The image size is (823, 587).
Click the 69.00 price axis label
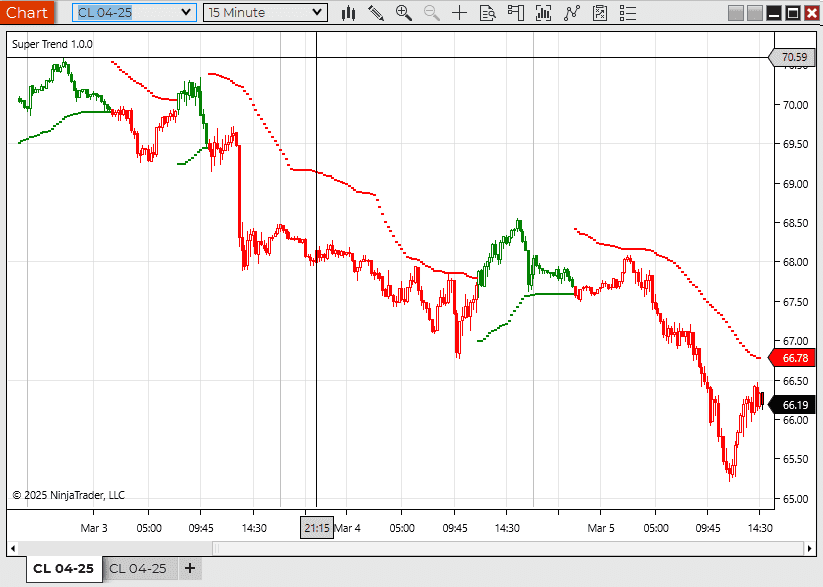pyautogui.click(x=795, y=184)
